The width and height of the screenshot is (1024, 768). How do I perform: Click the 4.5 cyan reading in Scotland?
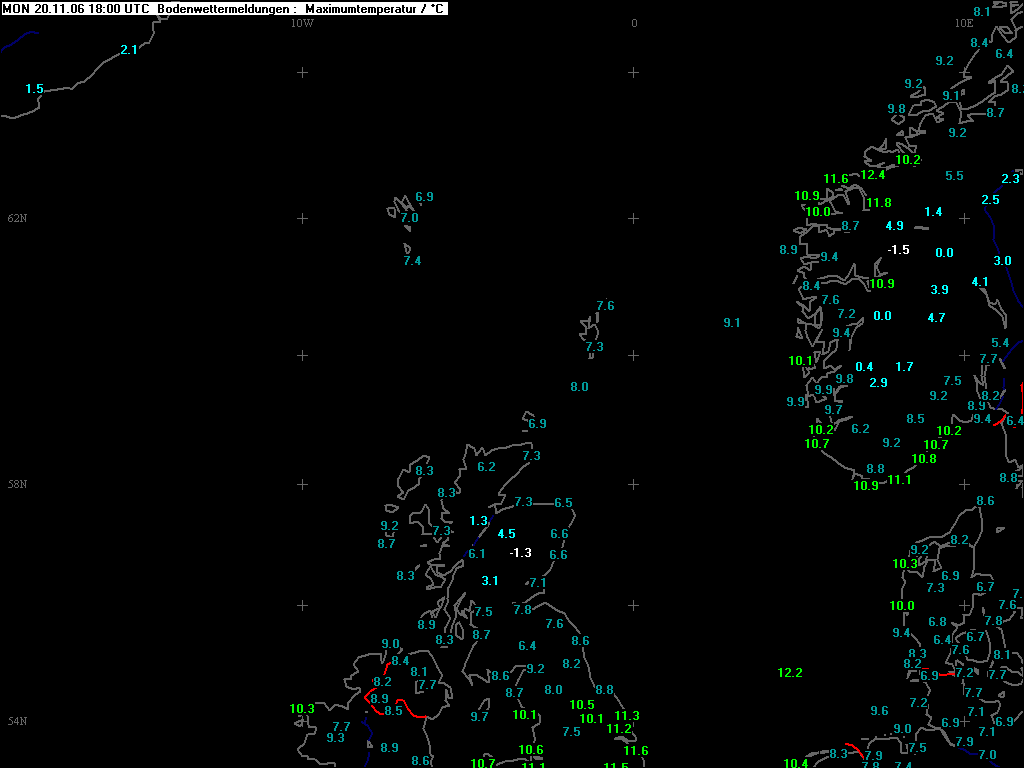tap(506, 534)
